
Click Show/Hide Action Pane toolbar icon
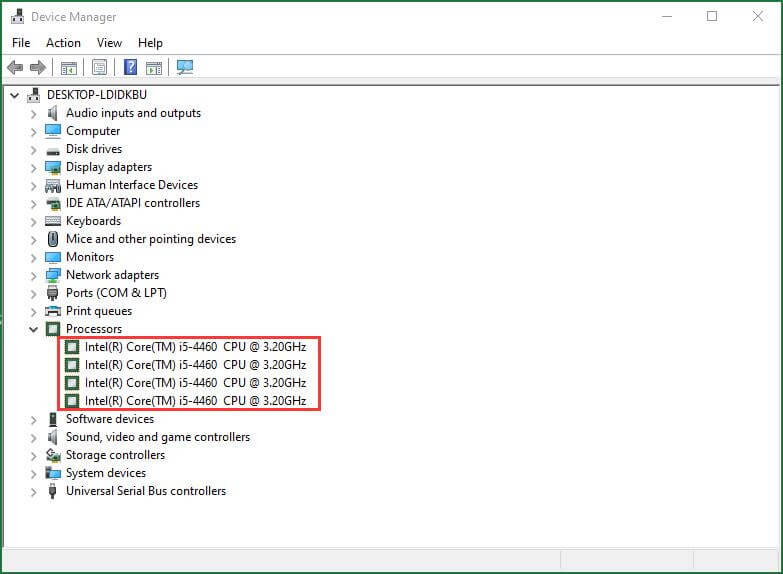[154, 67]
